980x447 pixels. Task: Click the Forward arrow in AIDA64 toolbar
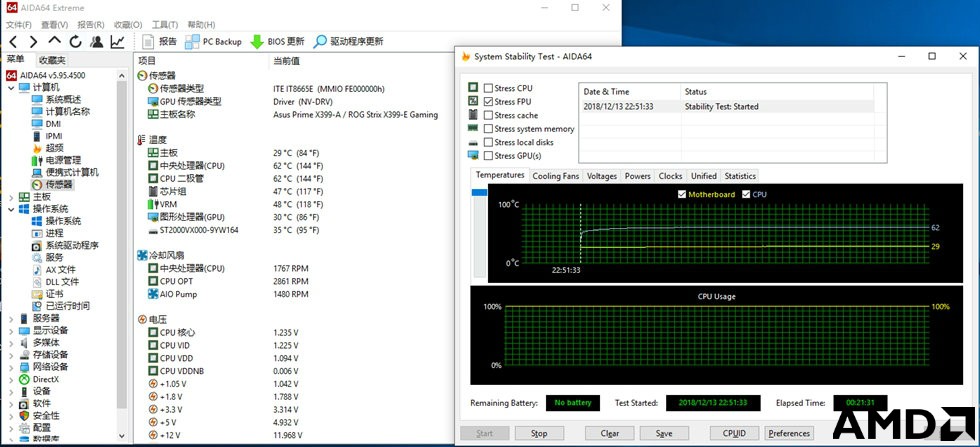point(34,42)
